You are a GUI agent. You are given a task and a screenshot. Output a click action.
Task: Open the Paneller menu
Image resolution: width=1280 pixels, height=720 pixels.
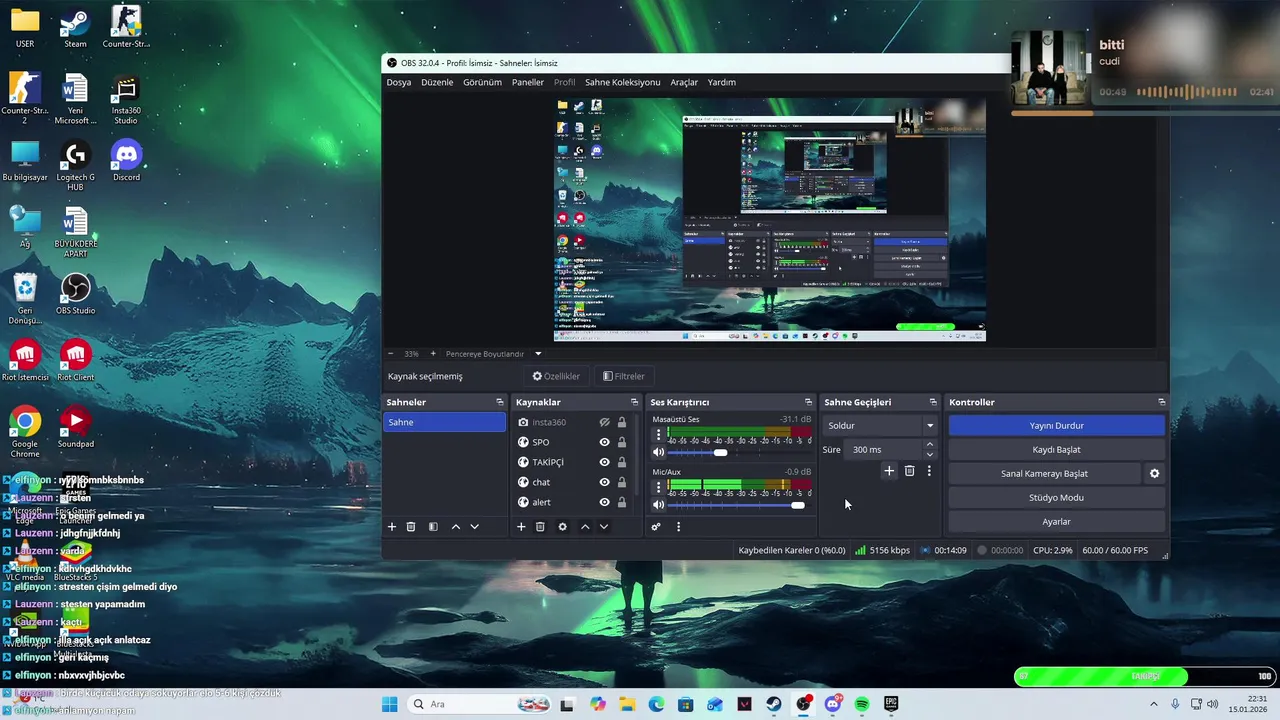click(x=528, y=82)
